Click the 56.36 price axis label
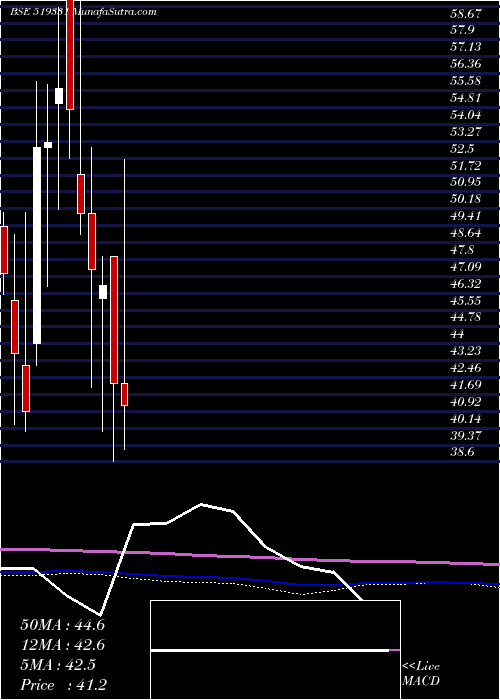Viewport: 500px width, 700px height. [466, 64]
